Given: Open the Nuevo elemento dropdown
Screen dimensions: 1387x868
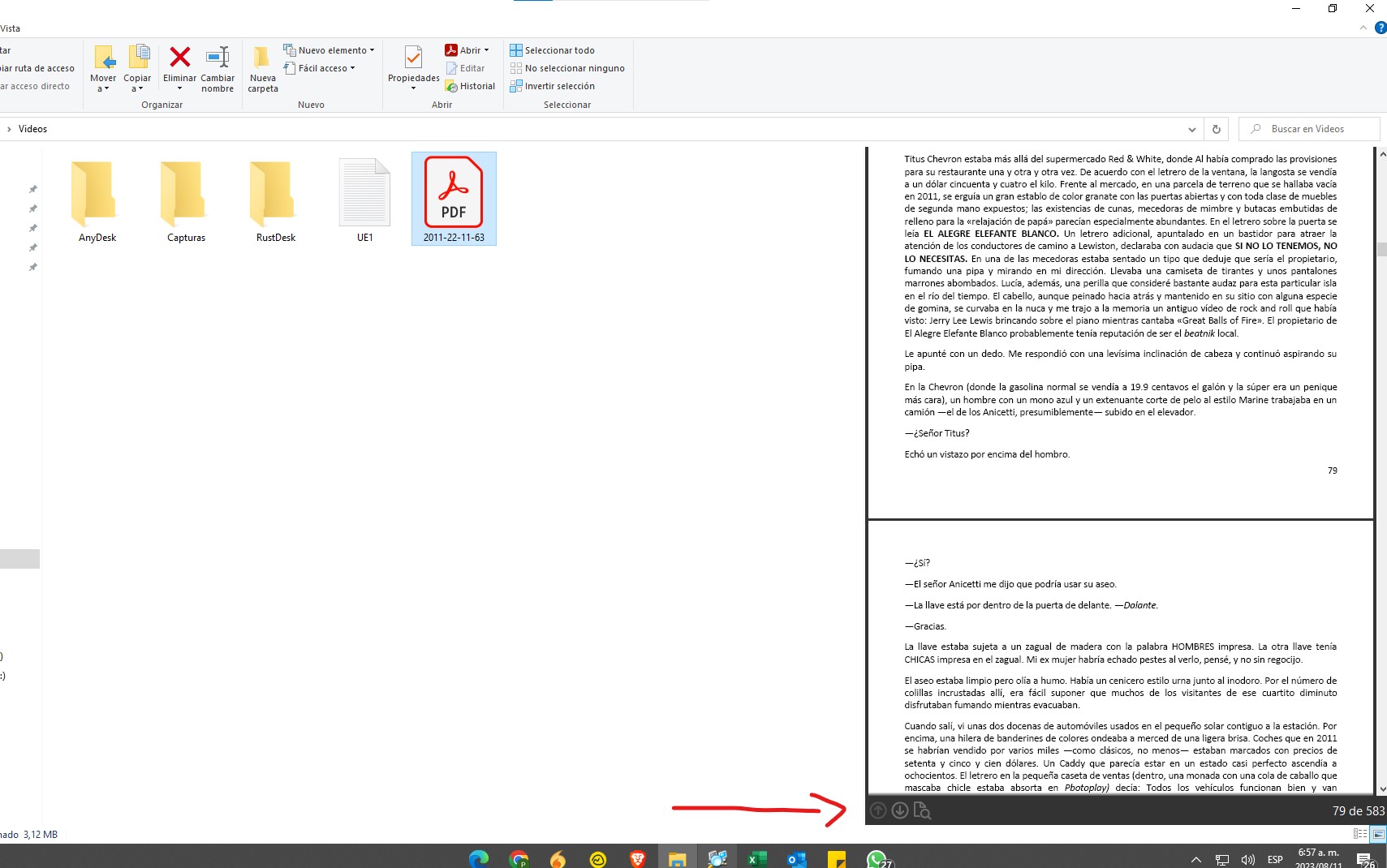Looking at the screenshot, I should tap(330, 49).
